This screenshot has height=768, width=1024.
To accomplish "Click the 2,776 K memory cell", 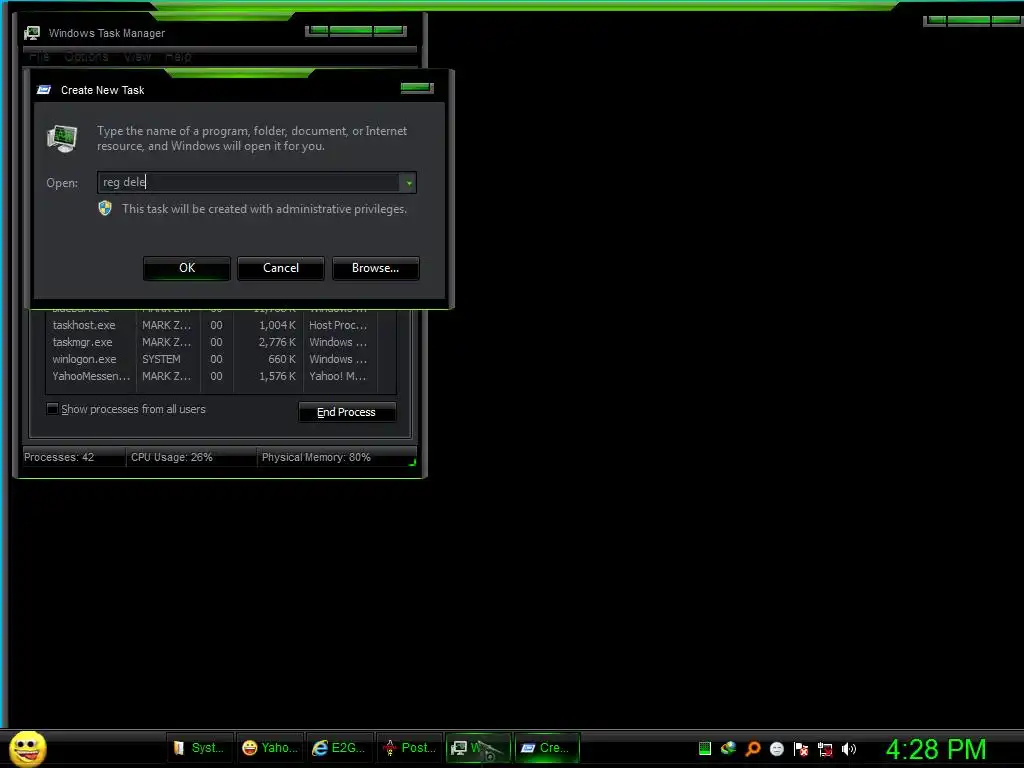I will click(x=277, y=342).
